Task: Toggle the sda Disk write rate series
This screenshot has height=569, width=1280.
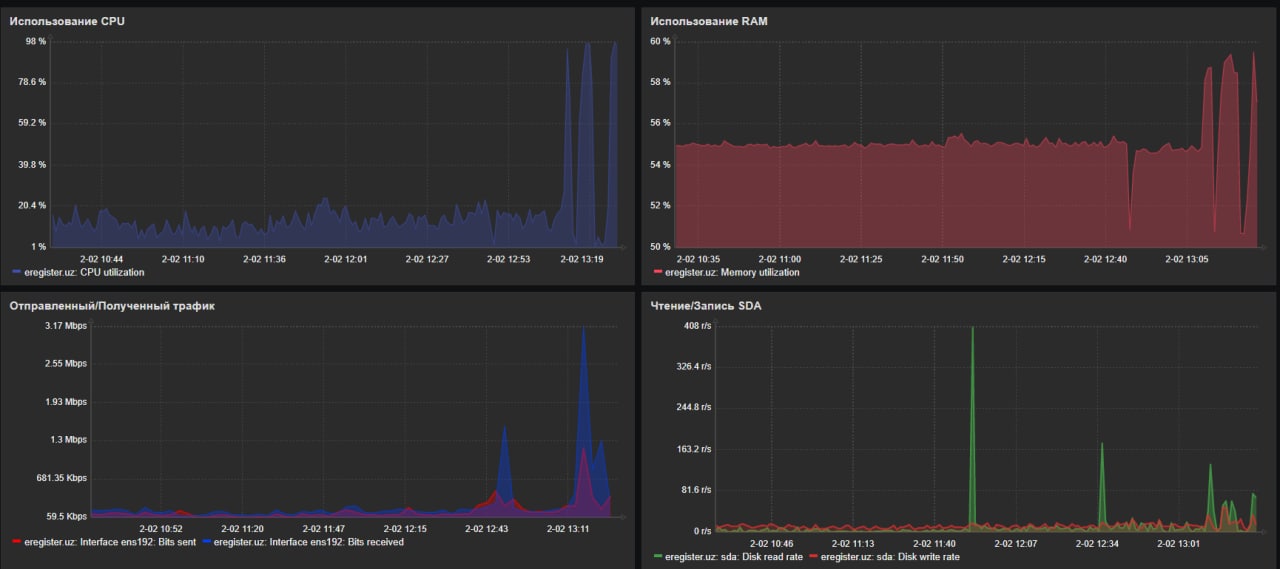Action: tap(890, 557)
